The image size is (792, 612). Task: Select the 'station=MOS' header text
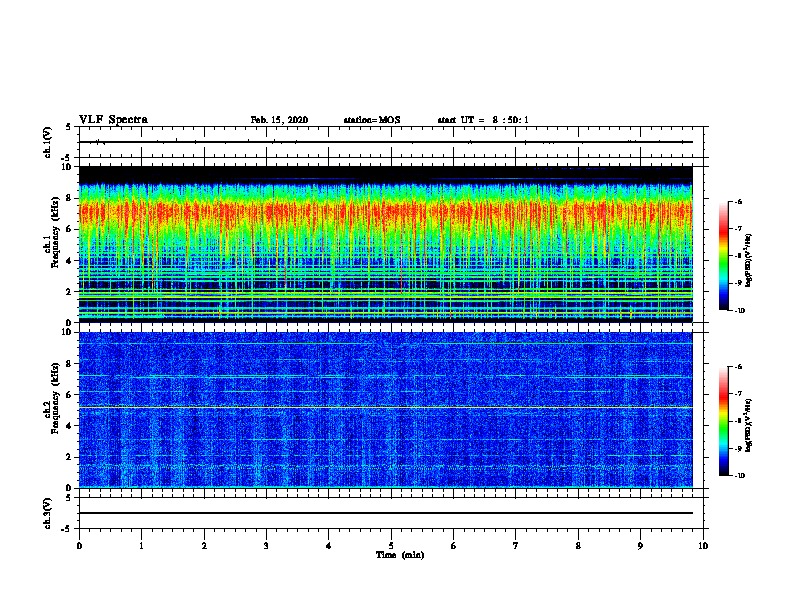coord(372,120)
